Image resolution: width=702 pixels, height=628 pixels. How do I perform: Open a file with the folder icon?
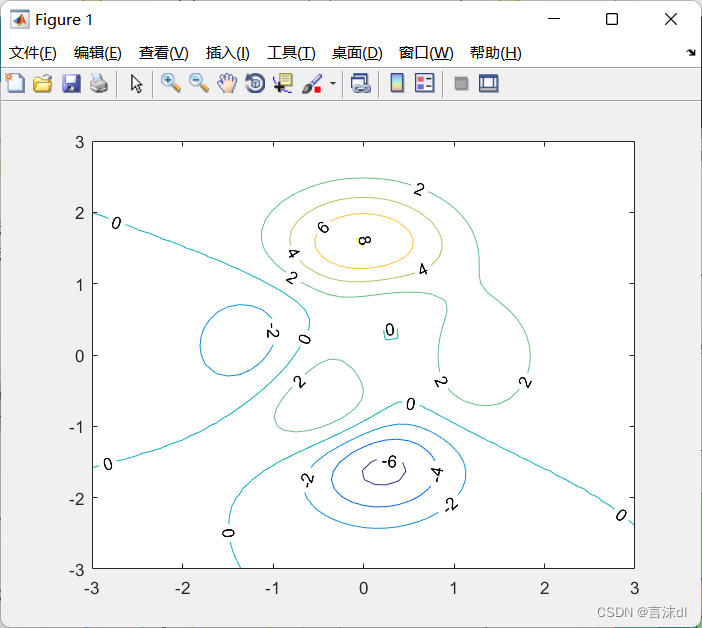point(42,84)
